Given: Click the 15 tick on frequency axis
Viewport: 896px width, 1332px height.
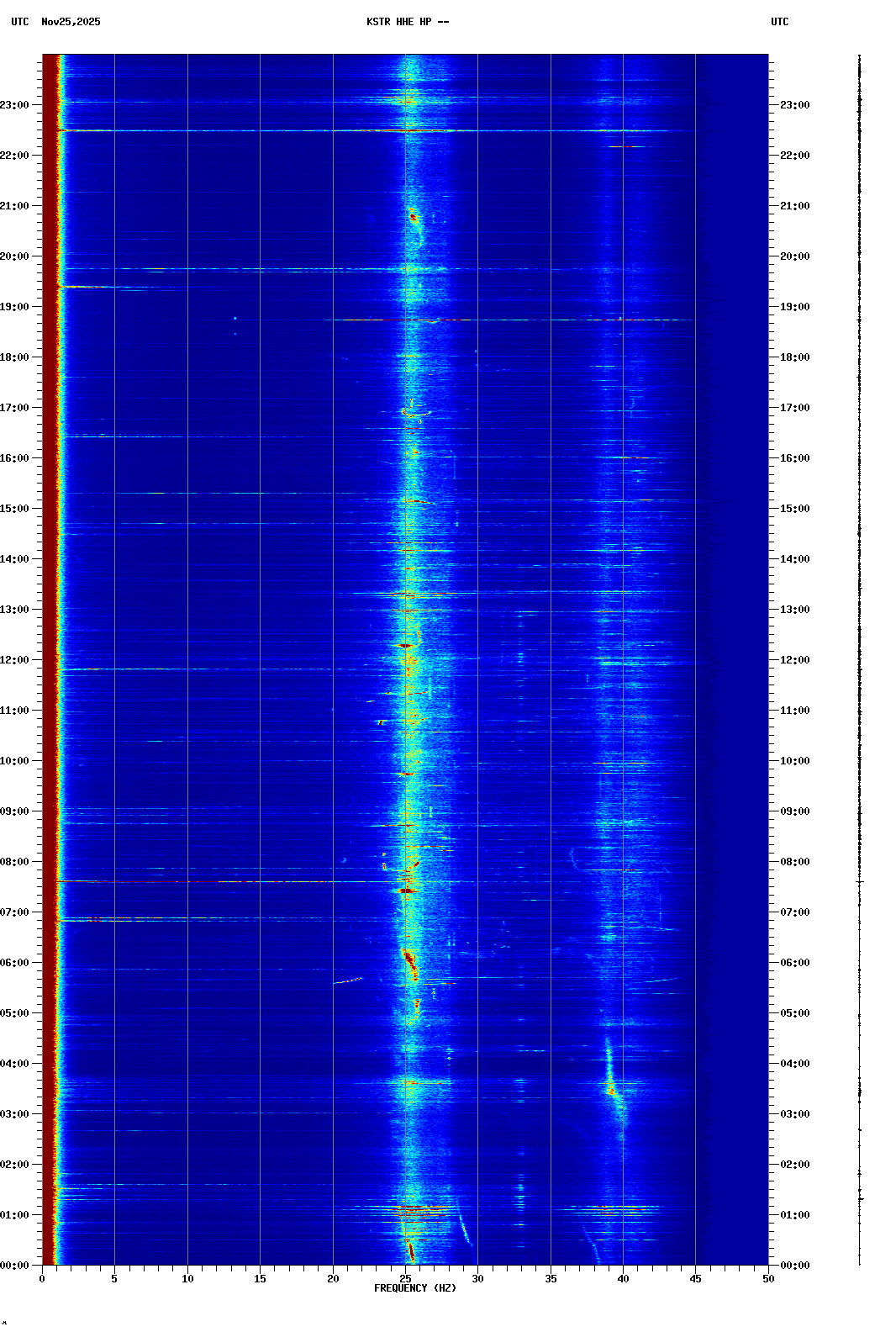Looking at the screenshot, I should click(260, 1278).
